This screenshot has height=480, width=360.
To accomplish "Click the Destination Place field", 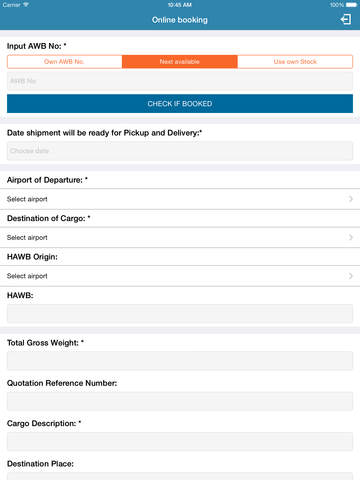I will tap(180, 477).
